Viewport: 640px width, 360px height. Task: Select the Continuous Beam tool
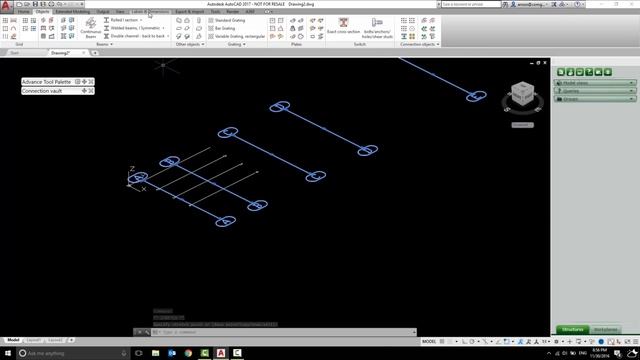tap(91, 27)
